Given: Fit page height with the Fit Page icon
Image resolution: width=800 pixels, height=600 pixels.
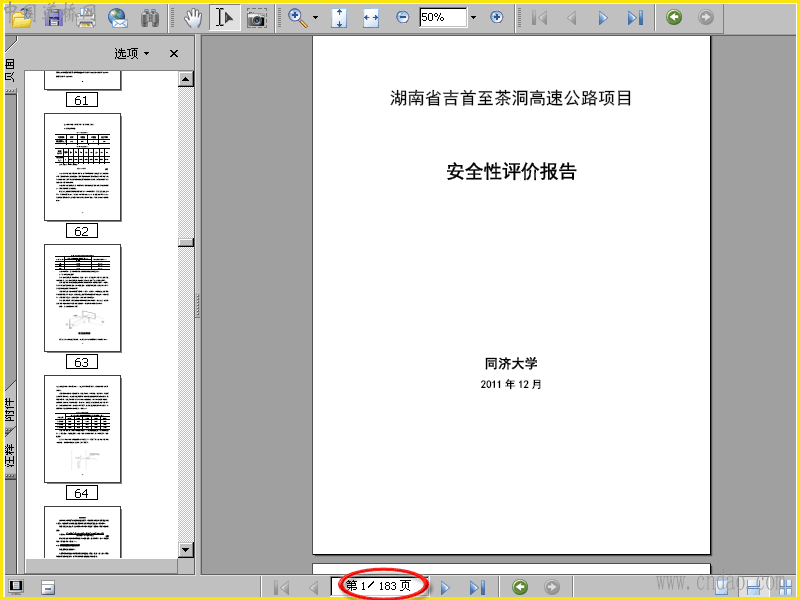Looking at the screenshot, I should coord(339,18).
